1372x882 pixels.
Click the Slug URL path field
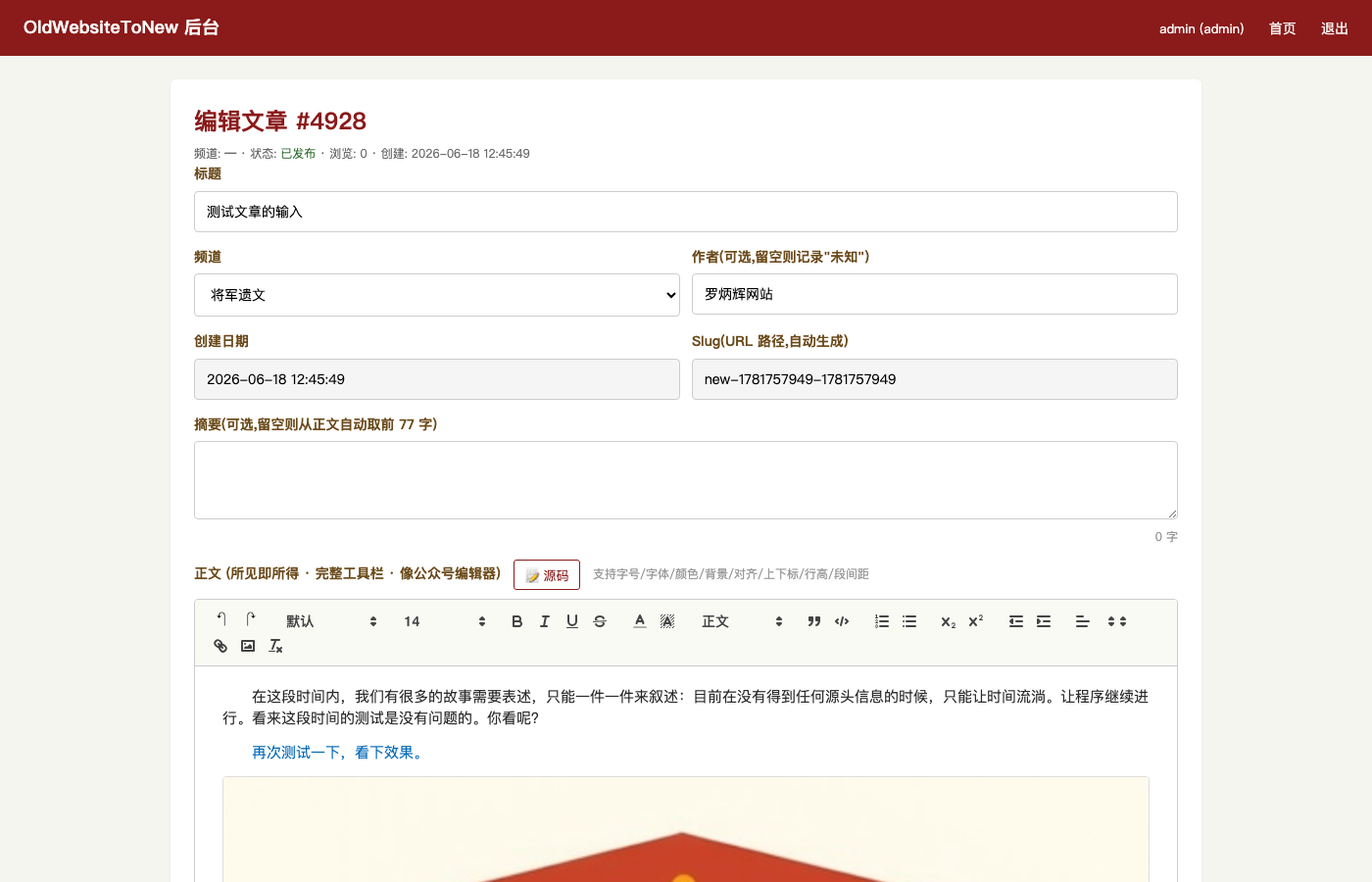[x=935, y=379]
